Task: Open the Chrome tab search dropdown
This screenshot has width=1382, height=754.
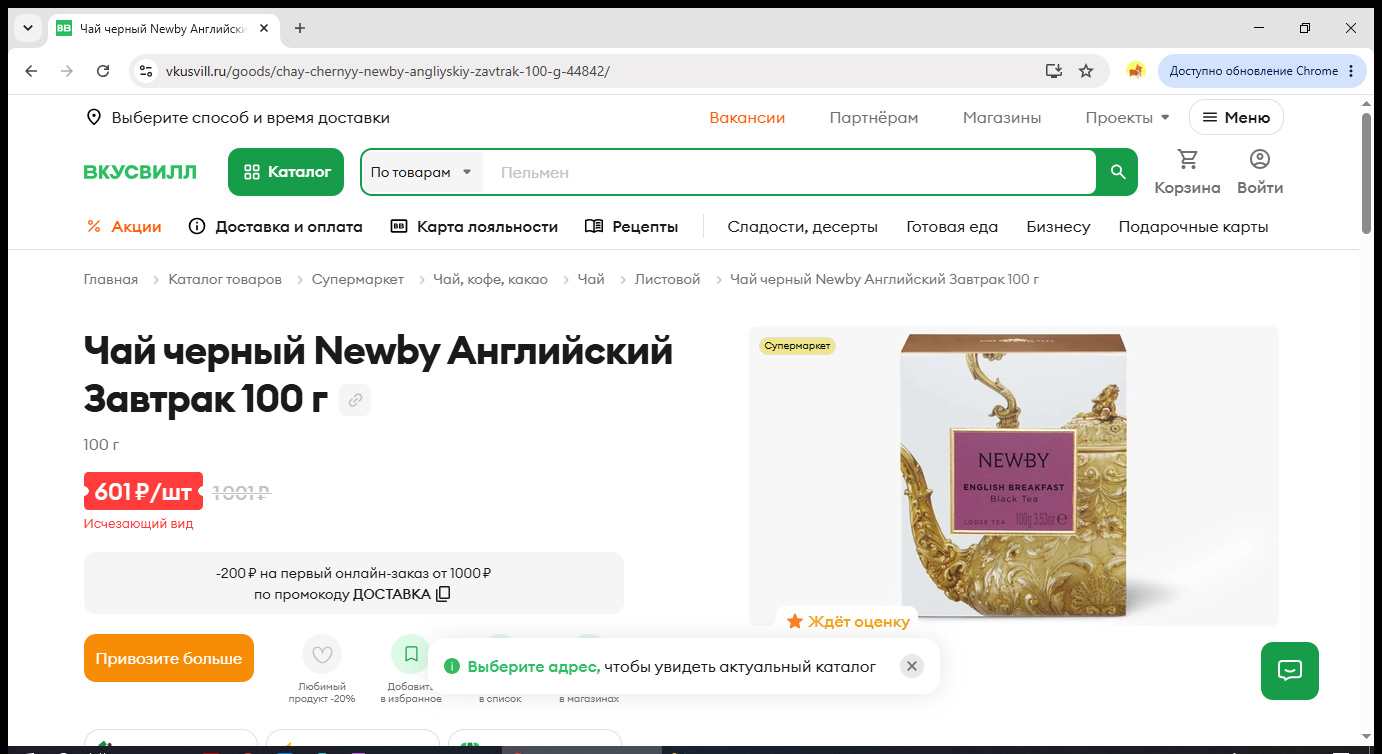Action: (28, 28)
